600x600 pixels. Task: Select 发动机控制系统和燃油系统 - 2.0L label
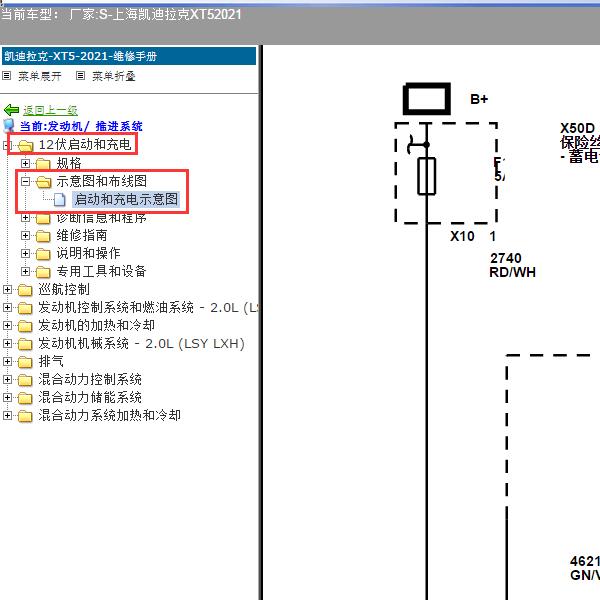tap(149, 307)
